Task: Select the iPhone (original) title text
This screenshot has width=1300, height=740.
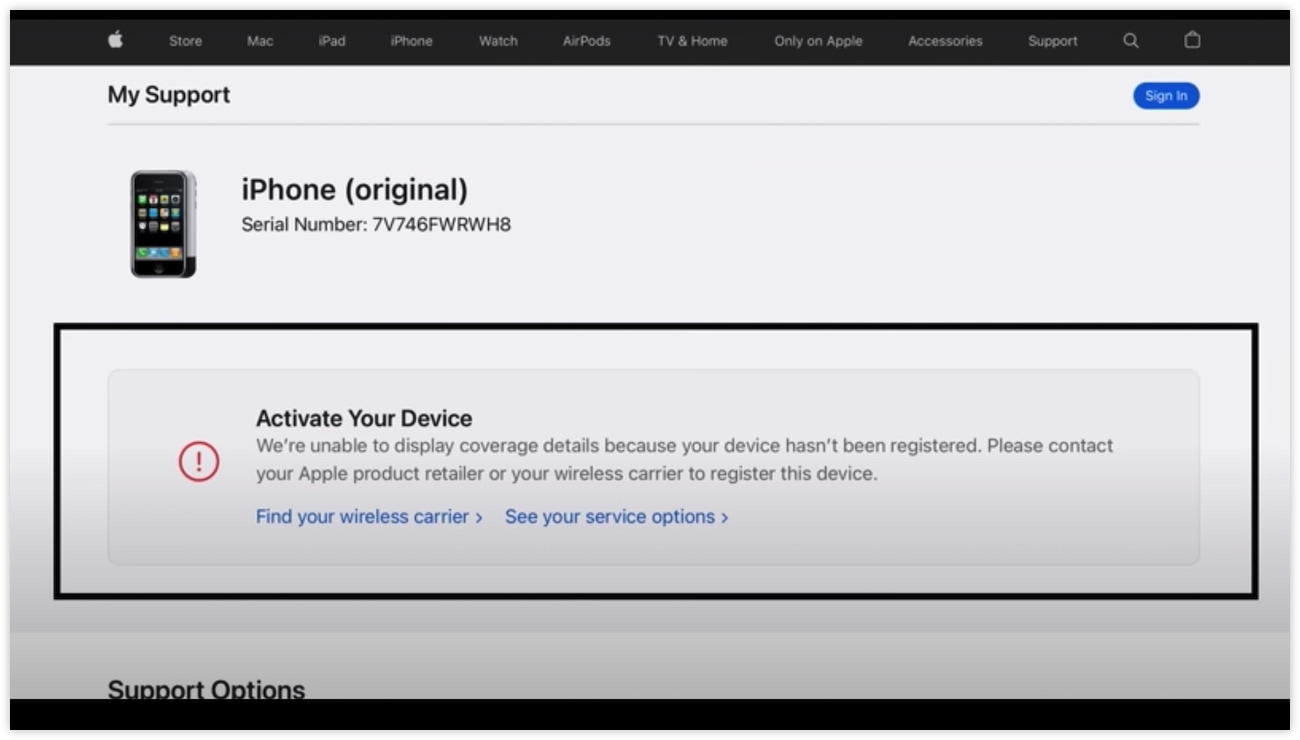Action: (355, 190)
